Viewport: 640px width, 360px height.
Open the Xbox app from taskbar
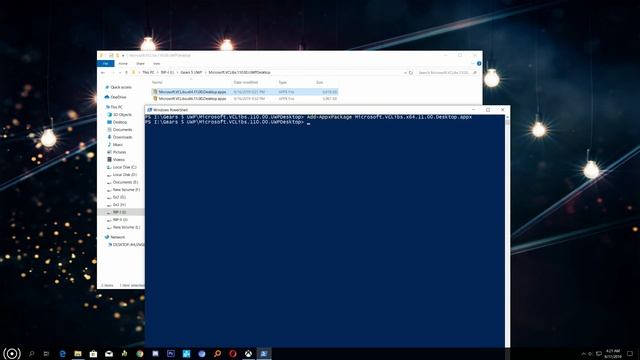pos(249,354)
